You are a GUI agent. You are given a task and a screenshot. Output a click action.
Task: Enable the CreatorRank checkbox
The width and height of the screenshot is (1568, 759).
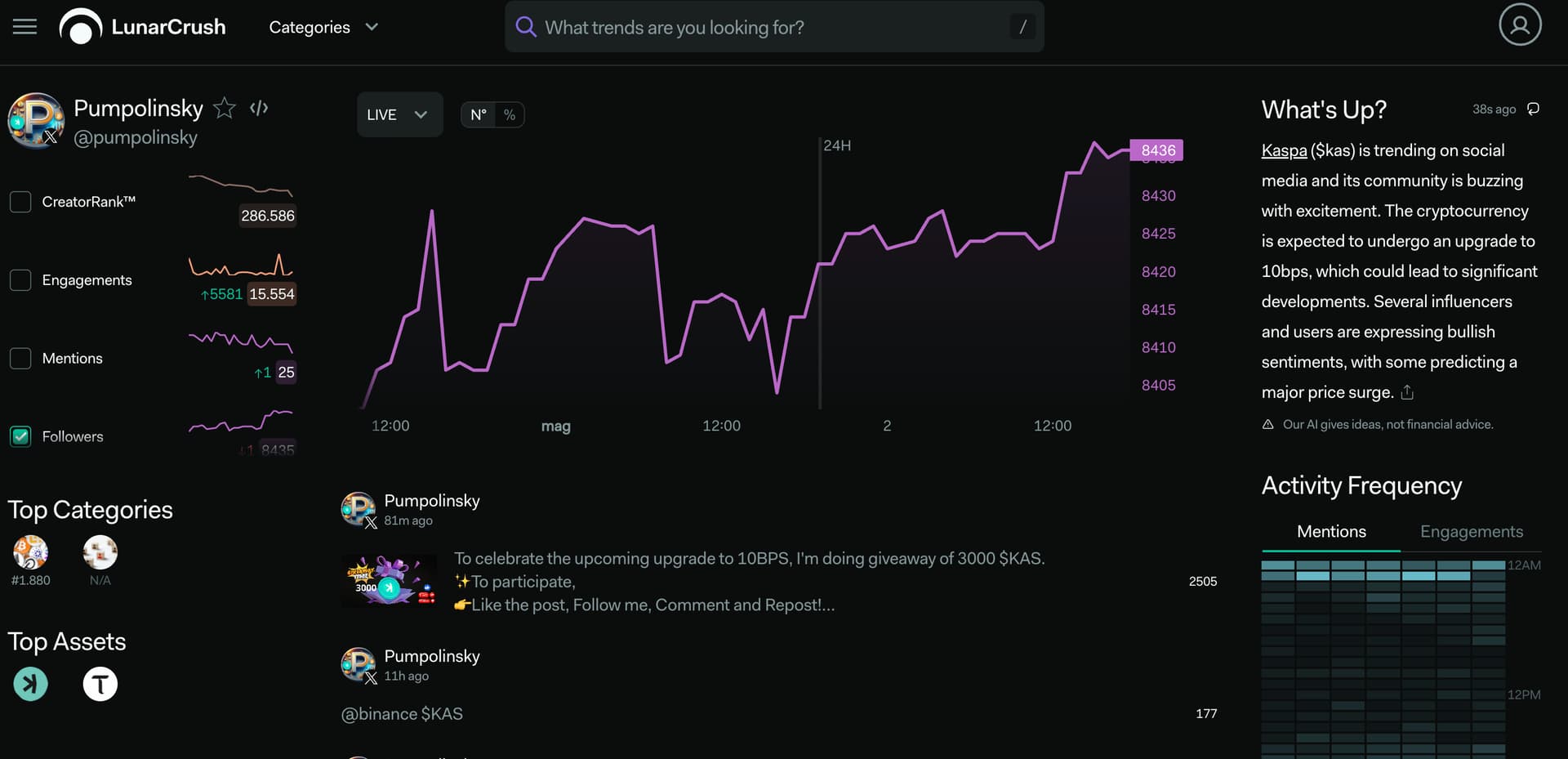pyautogui.click(x=20, y=202)
